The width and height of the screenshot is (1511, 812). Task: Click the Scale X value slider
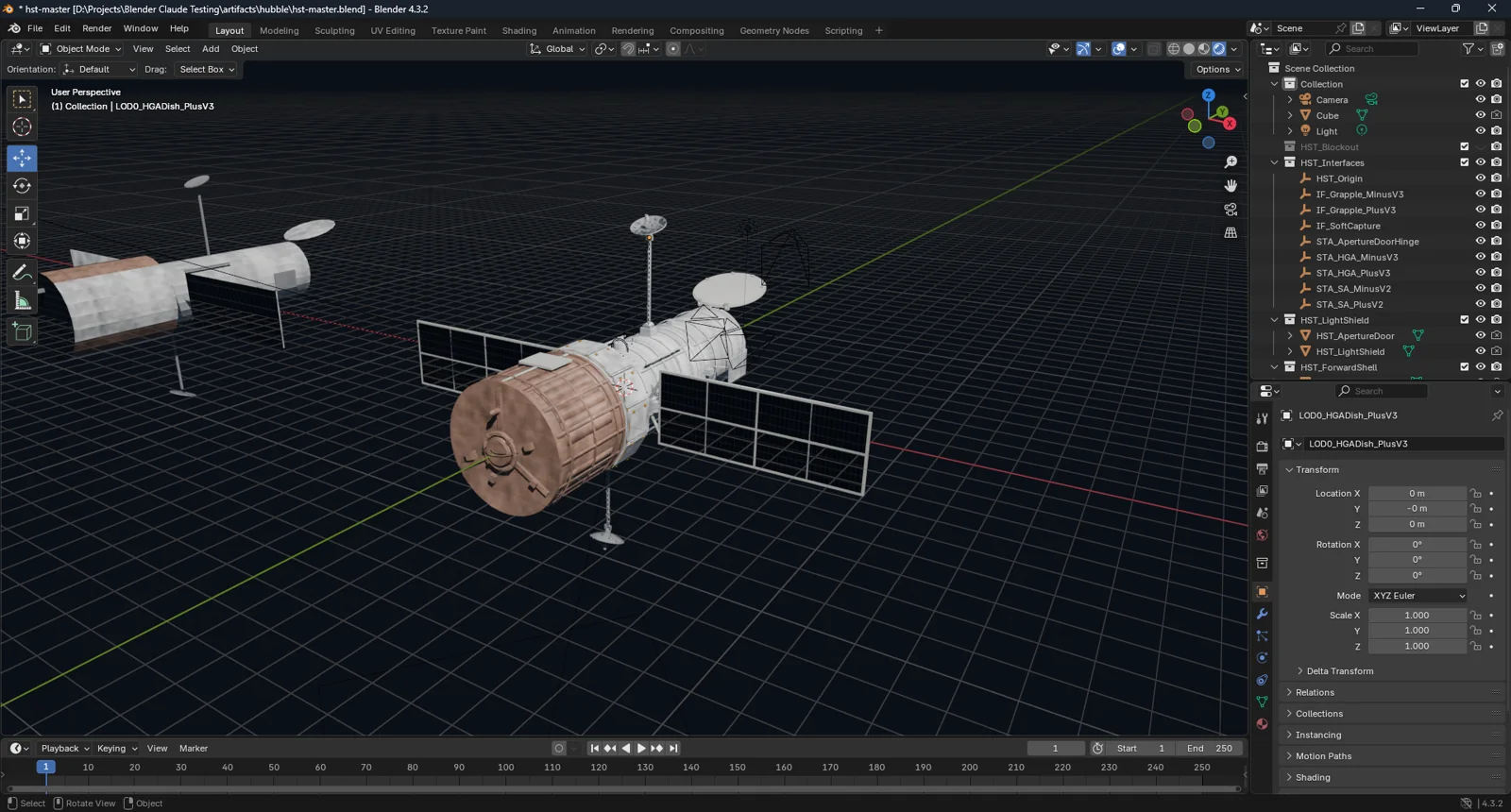point(1417,616)
